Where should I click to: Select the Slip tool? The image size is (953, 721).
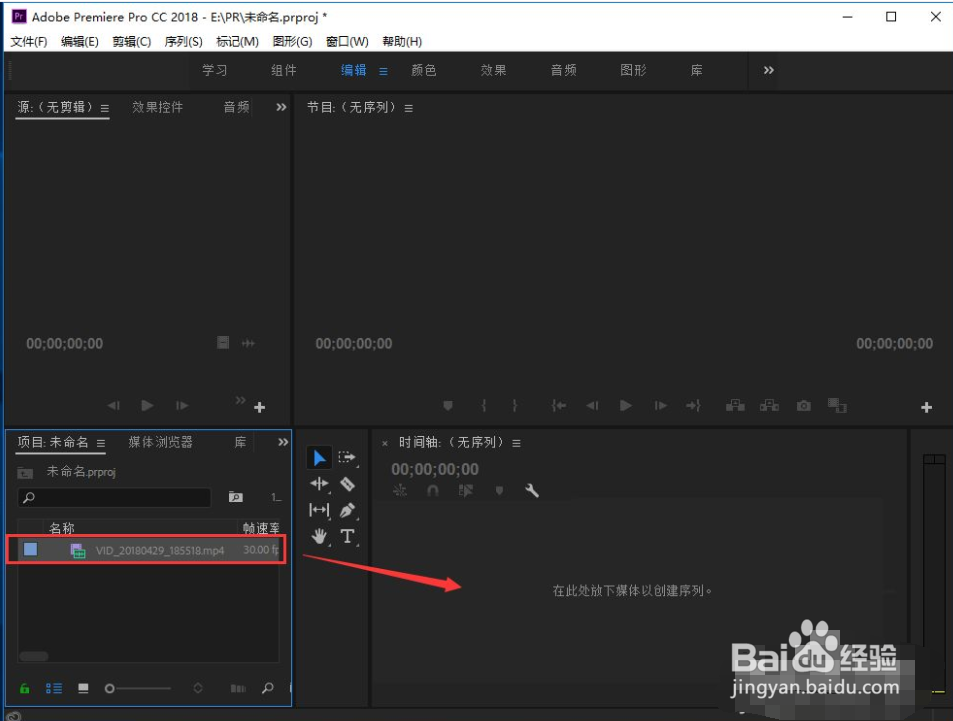(x=319, y=509)
